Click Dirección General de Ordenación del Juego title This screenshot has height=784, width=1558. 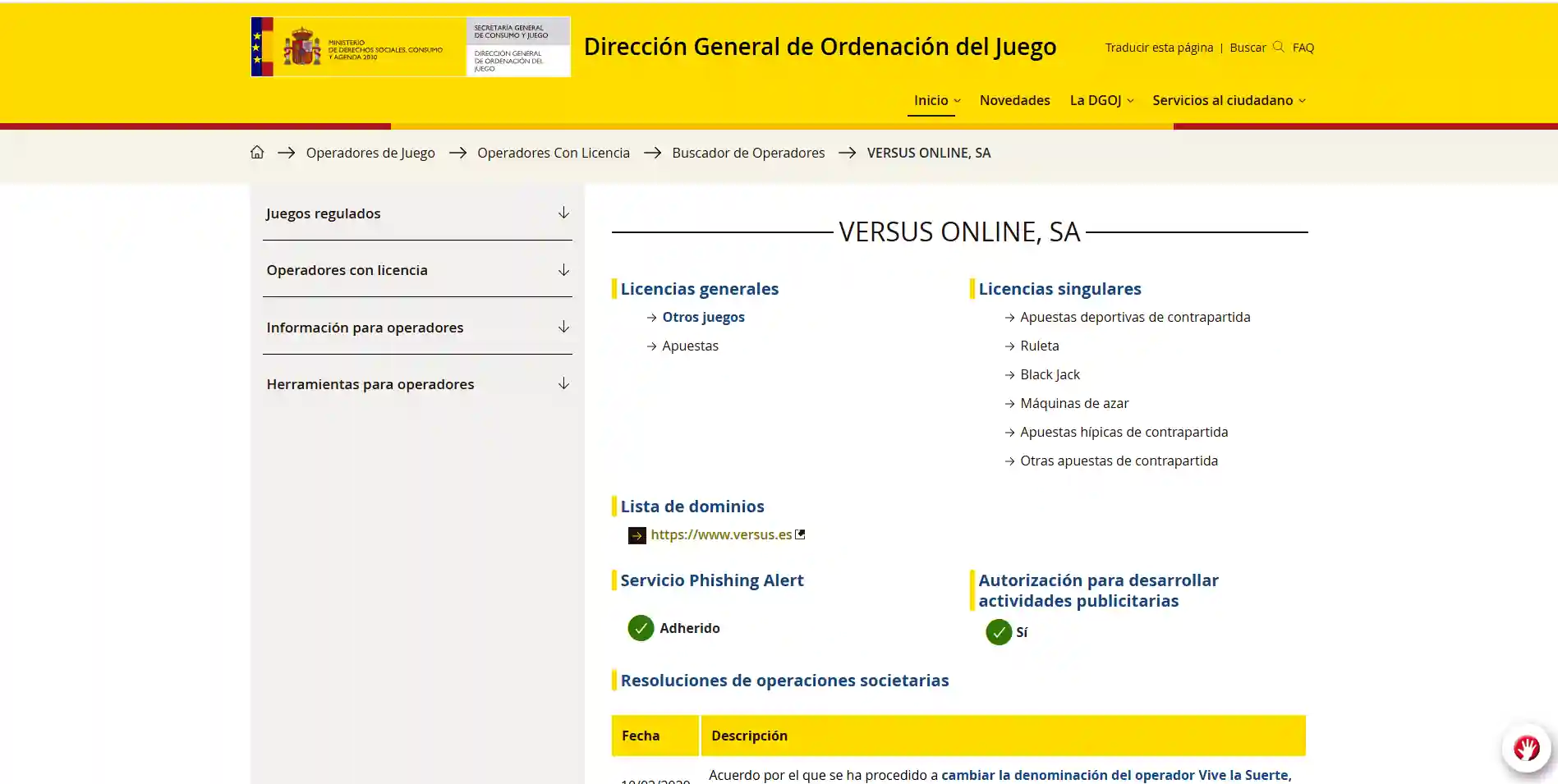pyautogui.click(x=820, y=47)
